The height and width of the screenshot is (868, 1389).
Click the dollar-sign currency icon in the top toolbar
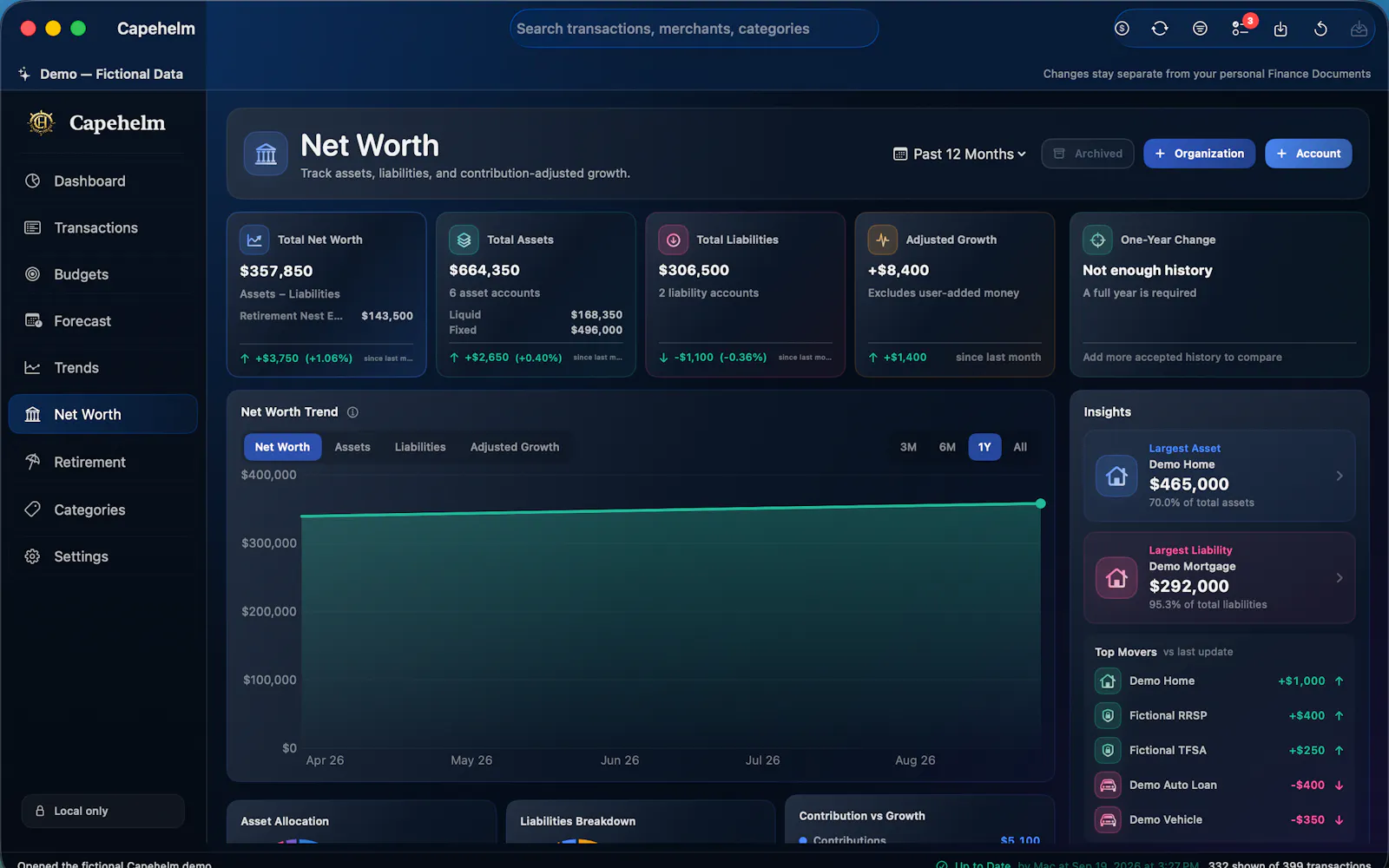pos(1122,29)
